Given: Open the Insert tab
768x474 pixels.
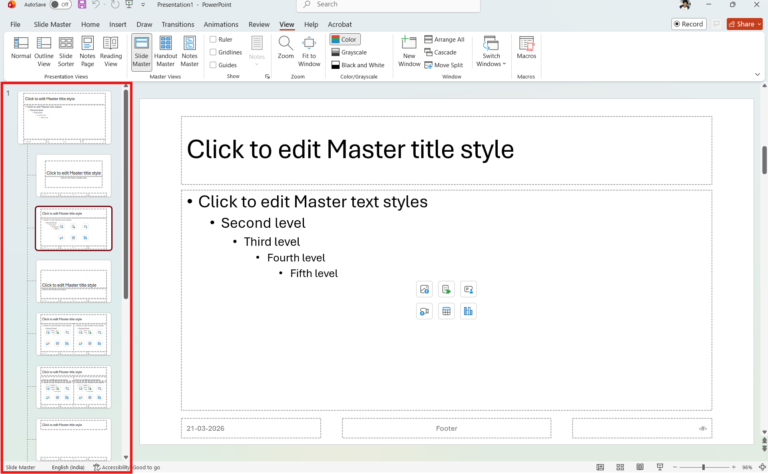Looking at the screenshot, I should [118, 24].
